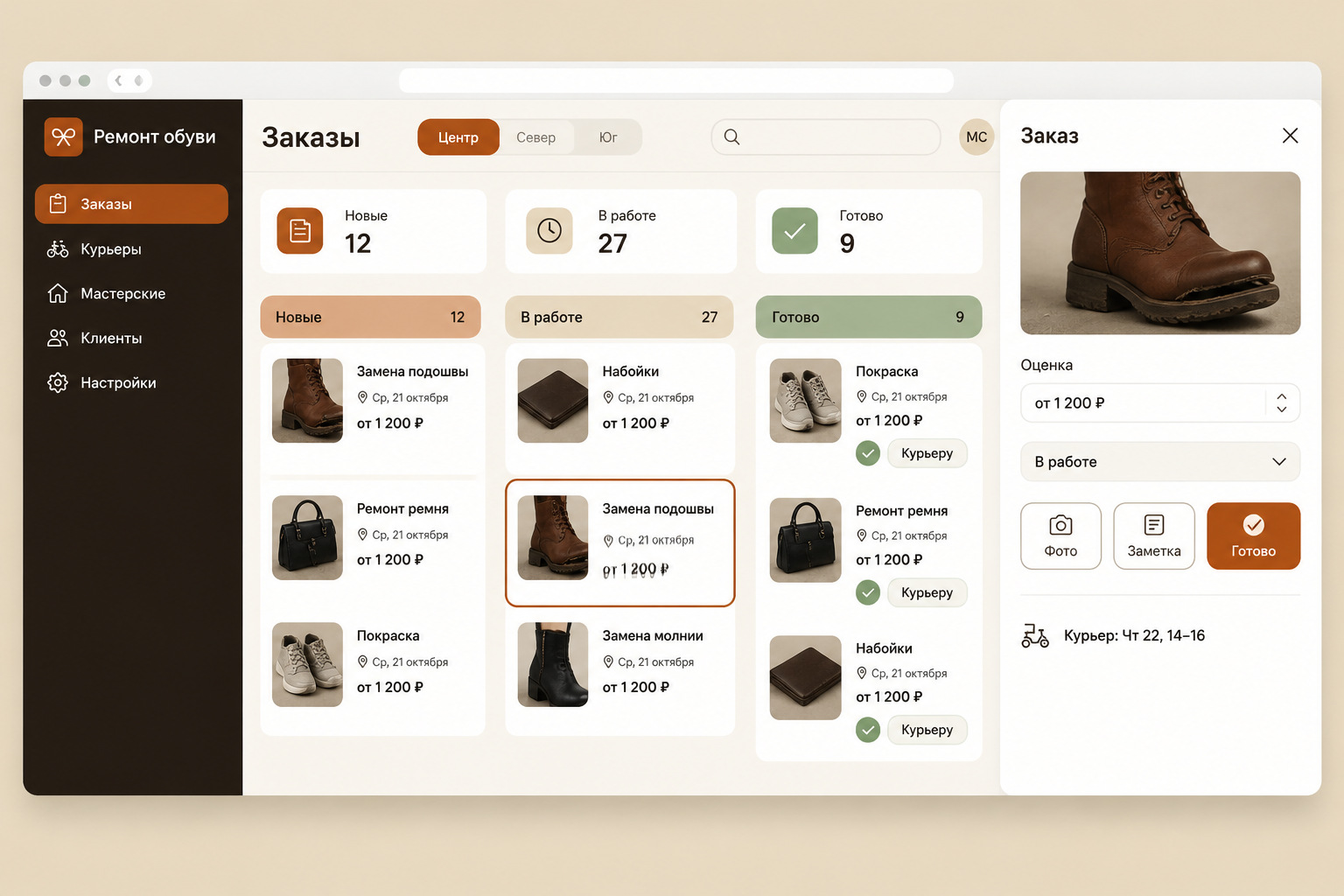Toggle green checkmark on Покраска order

point(868,453)
